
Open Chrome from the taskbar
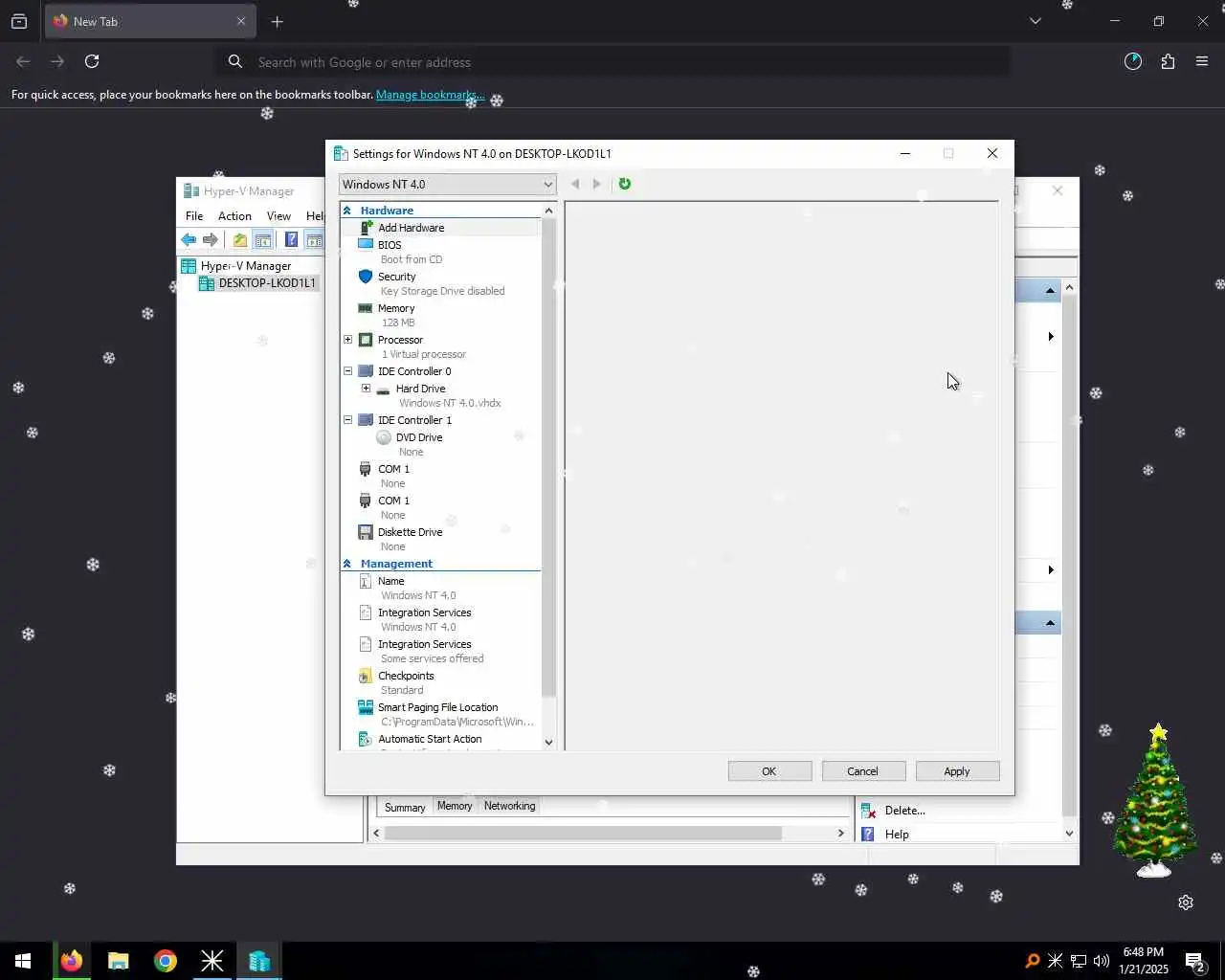tap(166, 961)
